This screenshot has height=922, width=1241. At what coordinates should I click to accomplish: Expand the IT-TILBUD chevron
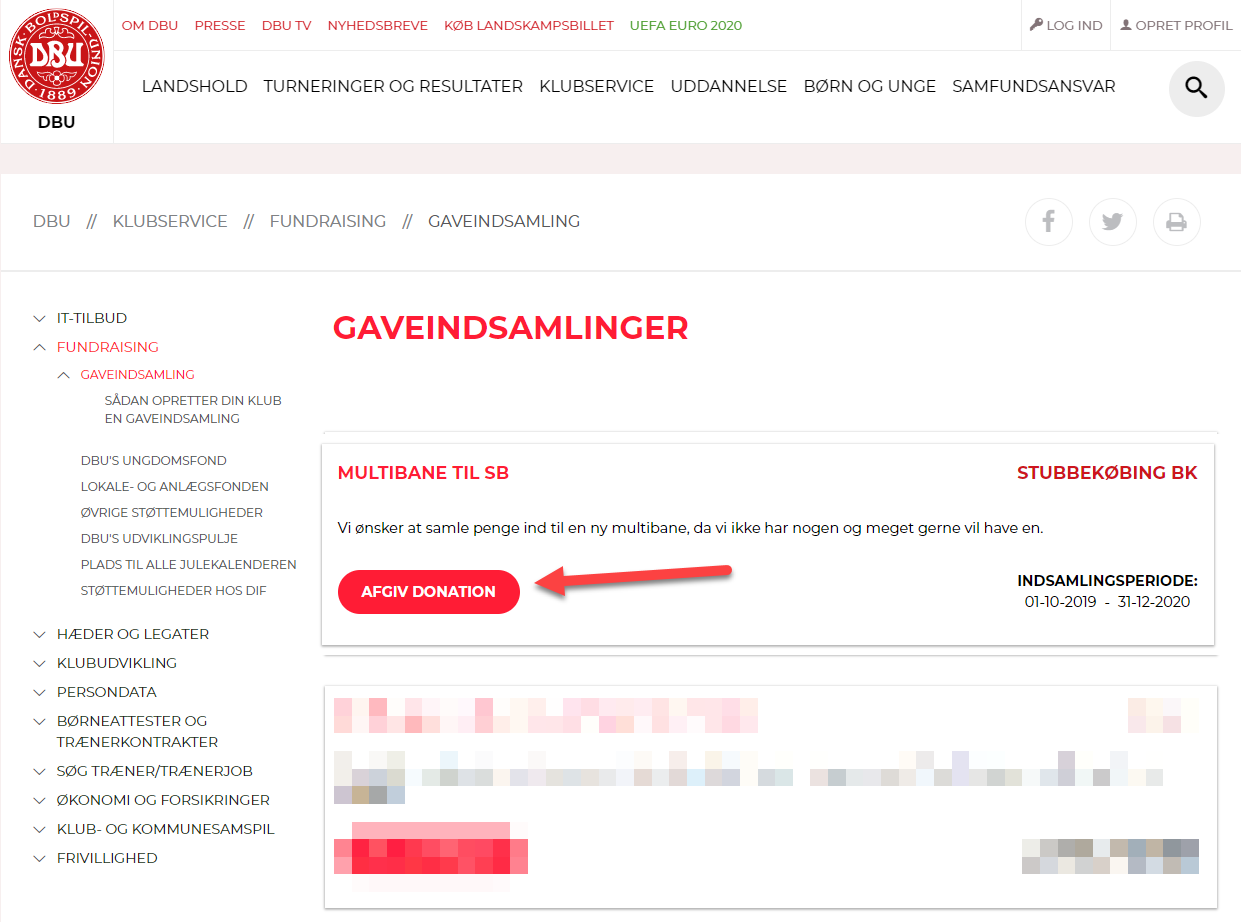39,319
